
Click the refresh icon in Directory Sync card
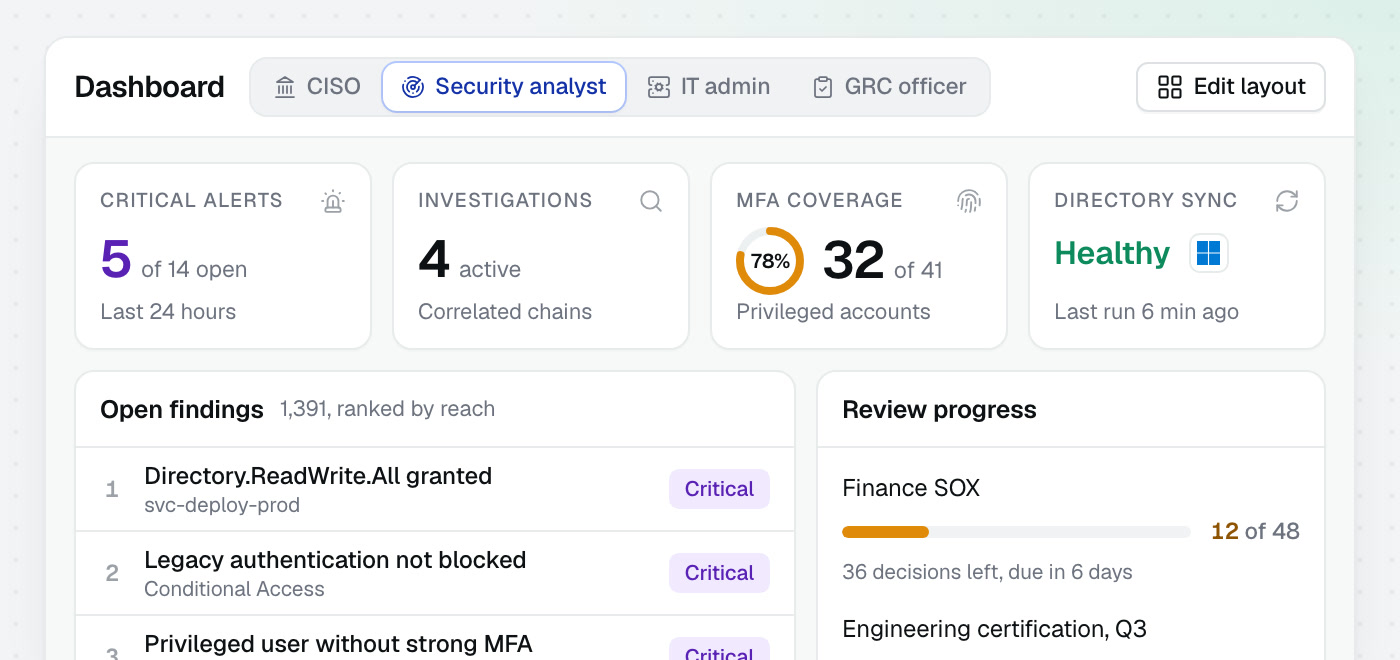1287,201
